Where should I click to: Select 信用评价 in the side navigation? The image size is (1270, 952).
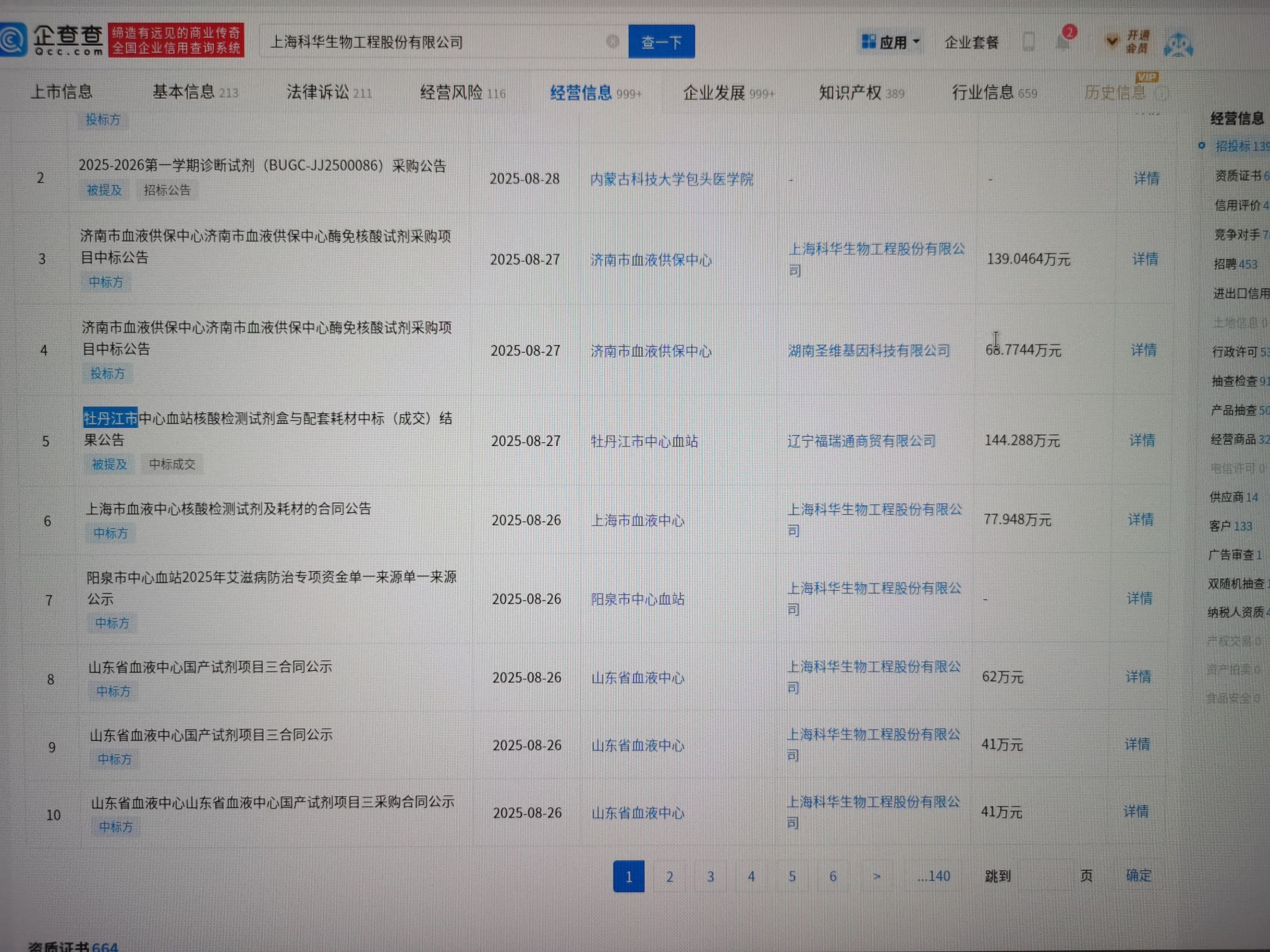1241,205
